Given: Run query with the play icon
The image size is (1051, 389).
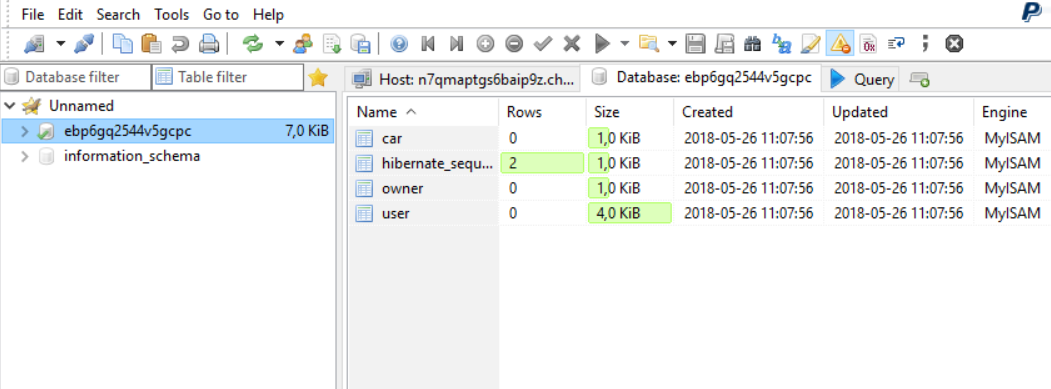Looking at the screenshot, I should (602, 44).
